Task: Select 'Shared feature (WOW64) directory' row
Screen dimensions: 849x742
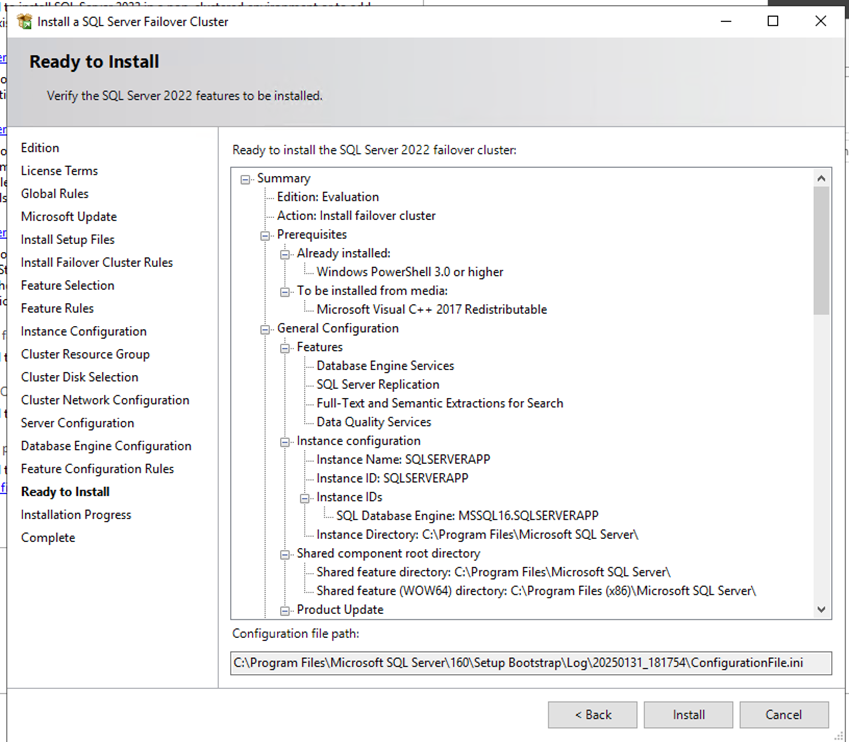Action: tap(536, 591)
